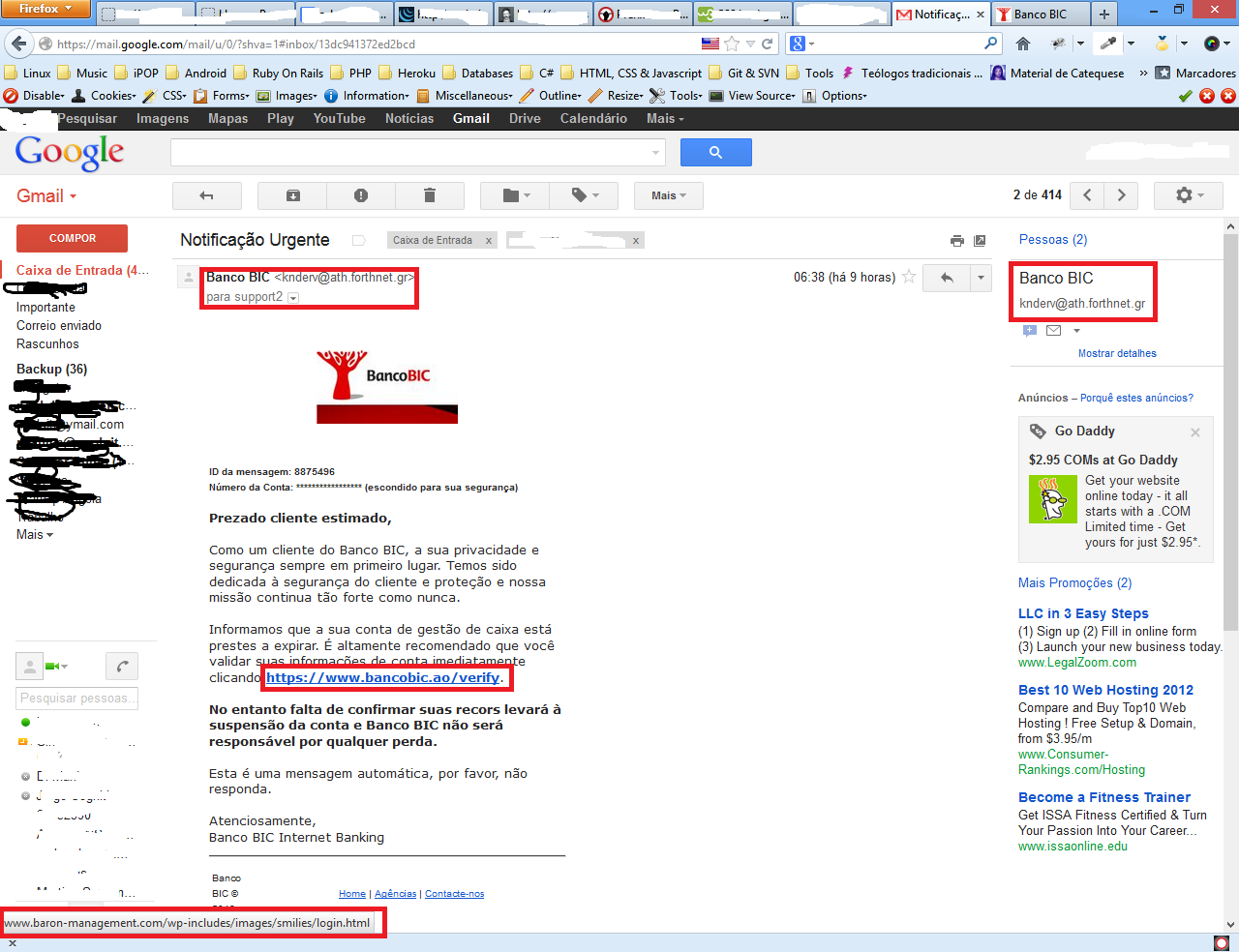Star the Banco BIC message
Viewport: 1239px width, 952px height.
(x=909, y=277)
